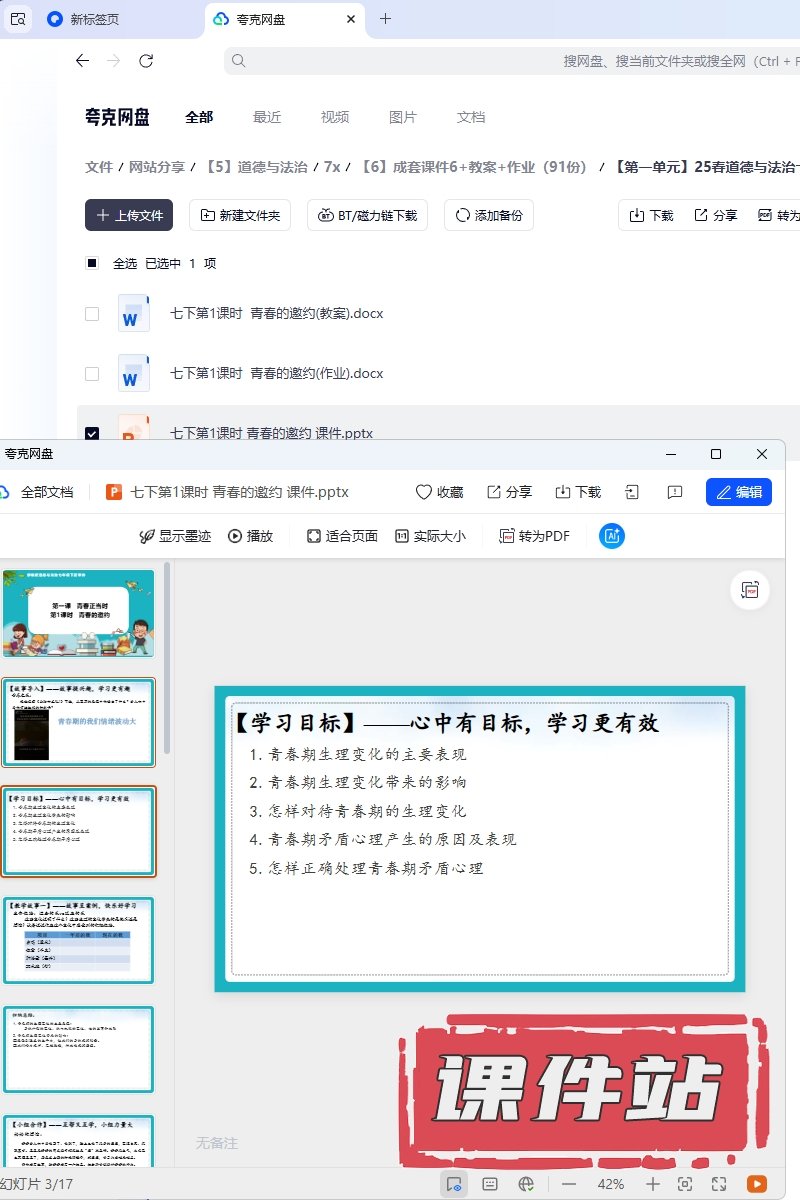
Task: Select the first slide thumbnail
Action: 79,613
